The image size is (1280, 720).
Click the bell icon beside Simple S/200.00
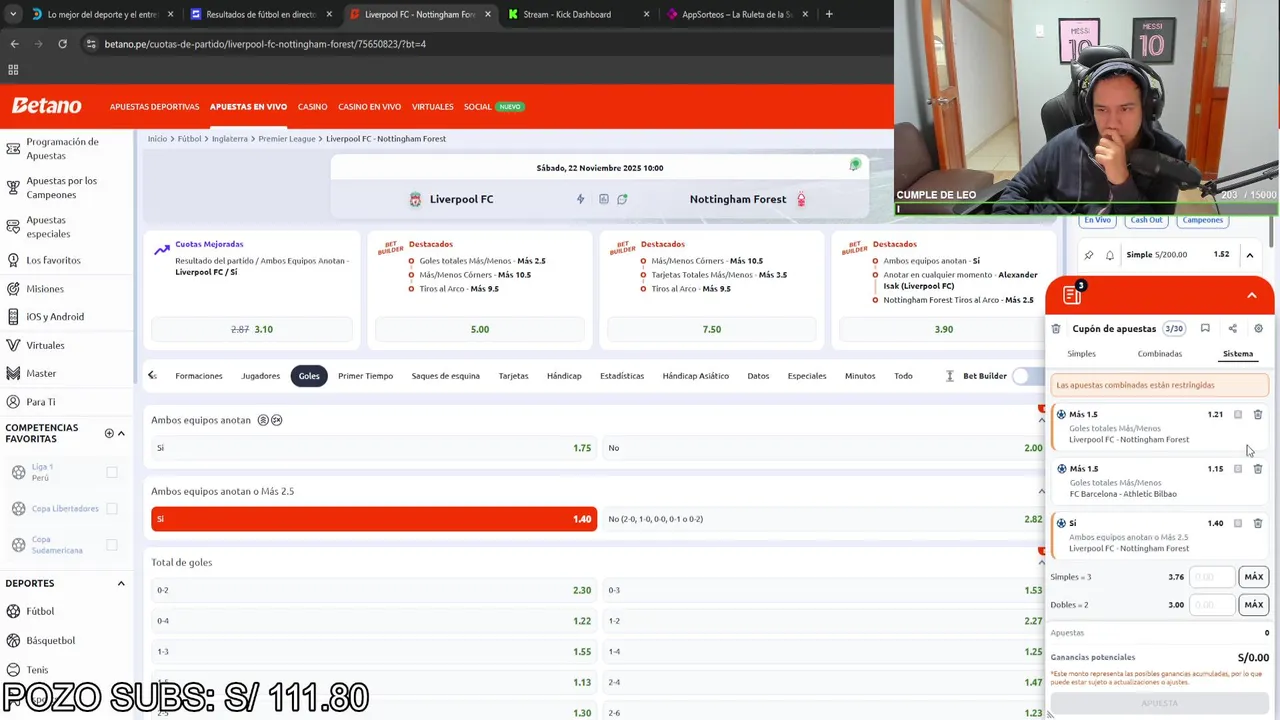coord(1110,255)
